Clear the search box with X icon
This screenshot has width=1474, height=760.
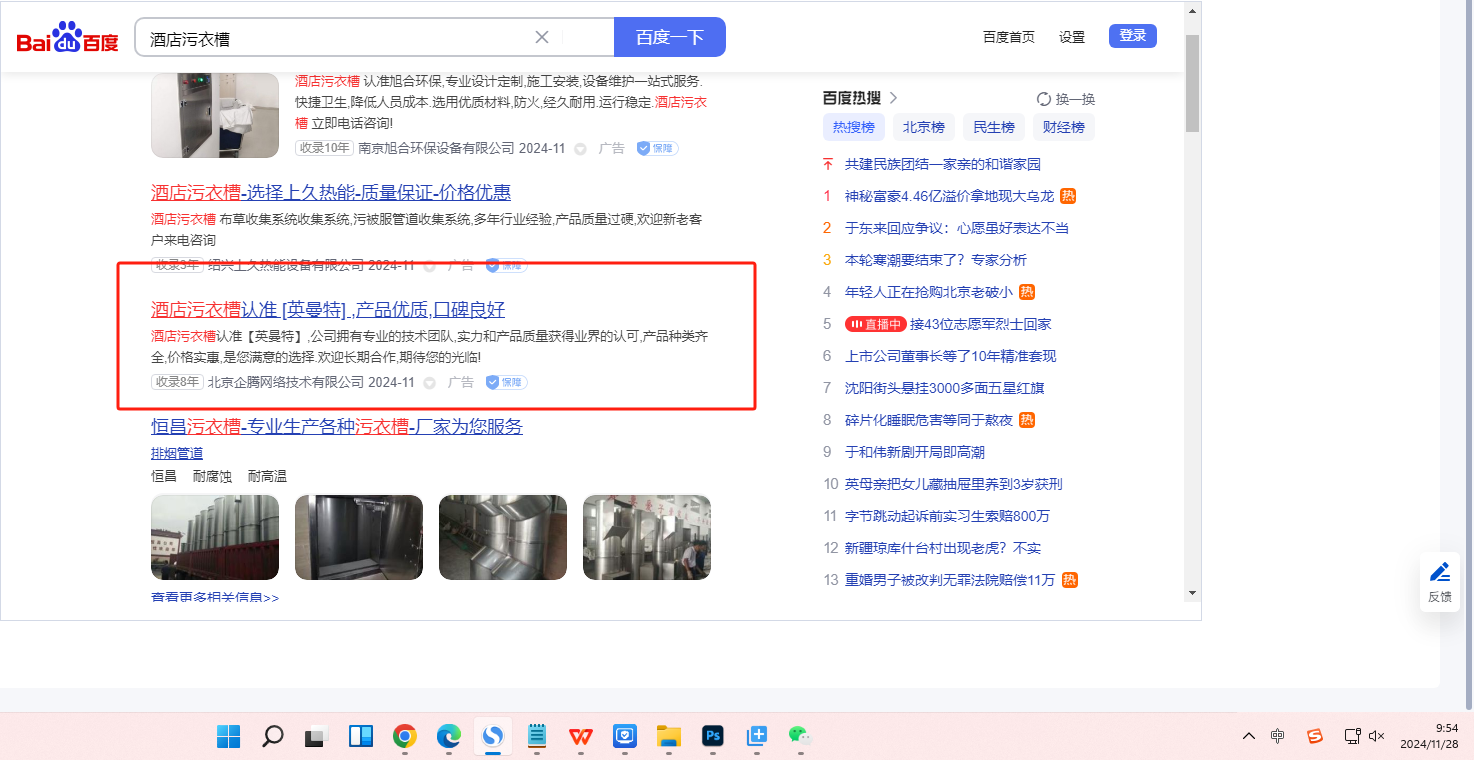542,37
